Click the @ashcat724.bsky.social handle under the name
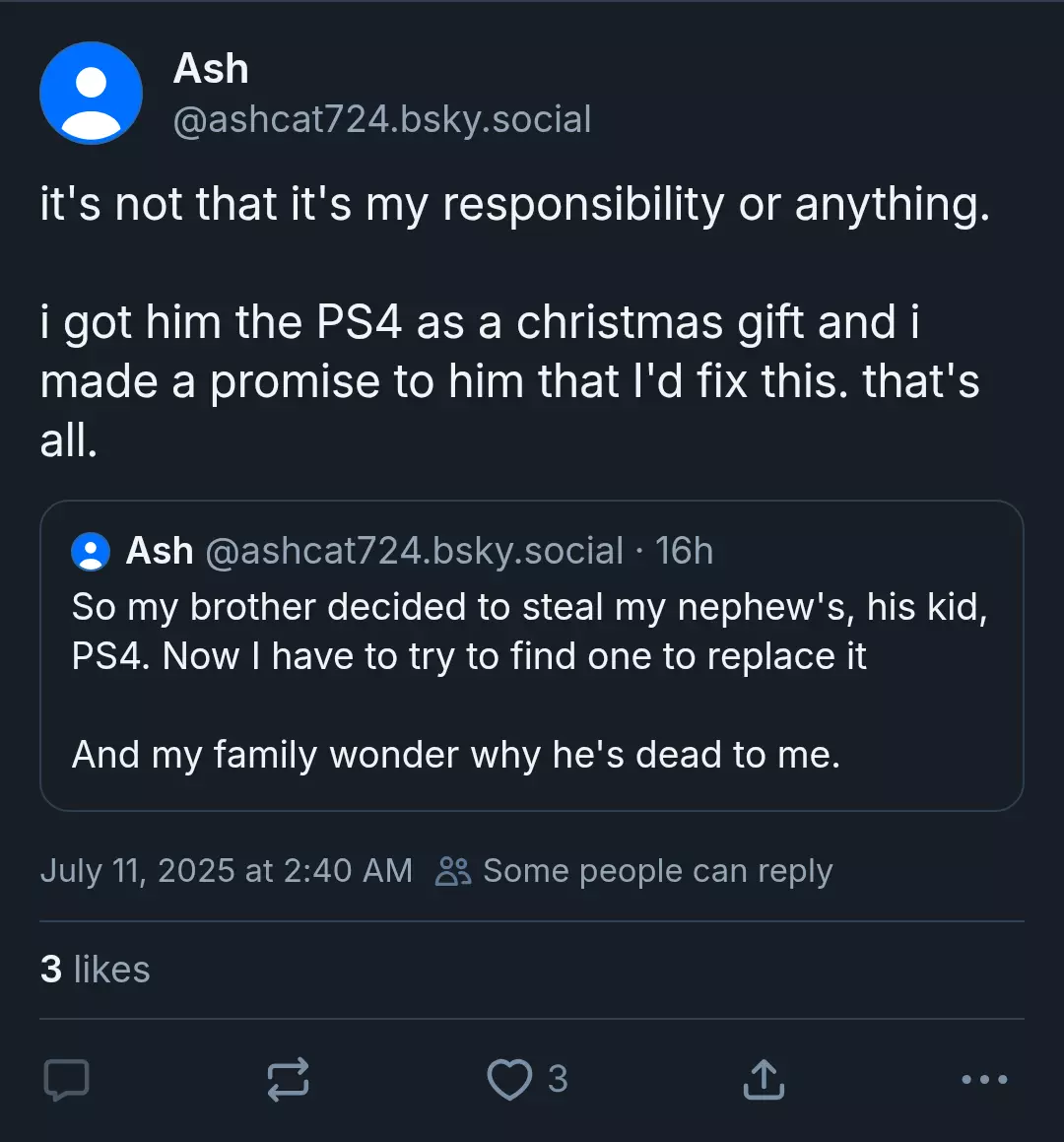The width and height of the screenshot is (1064, 1142). point(382,119)
